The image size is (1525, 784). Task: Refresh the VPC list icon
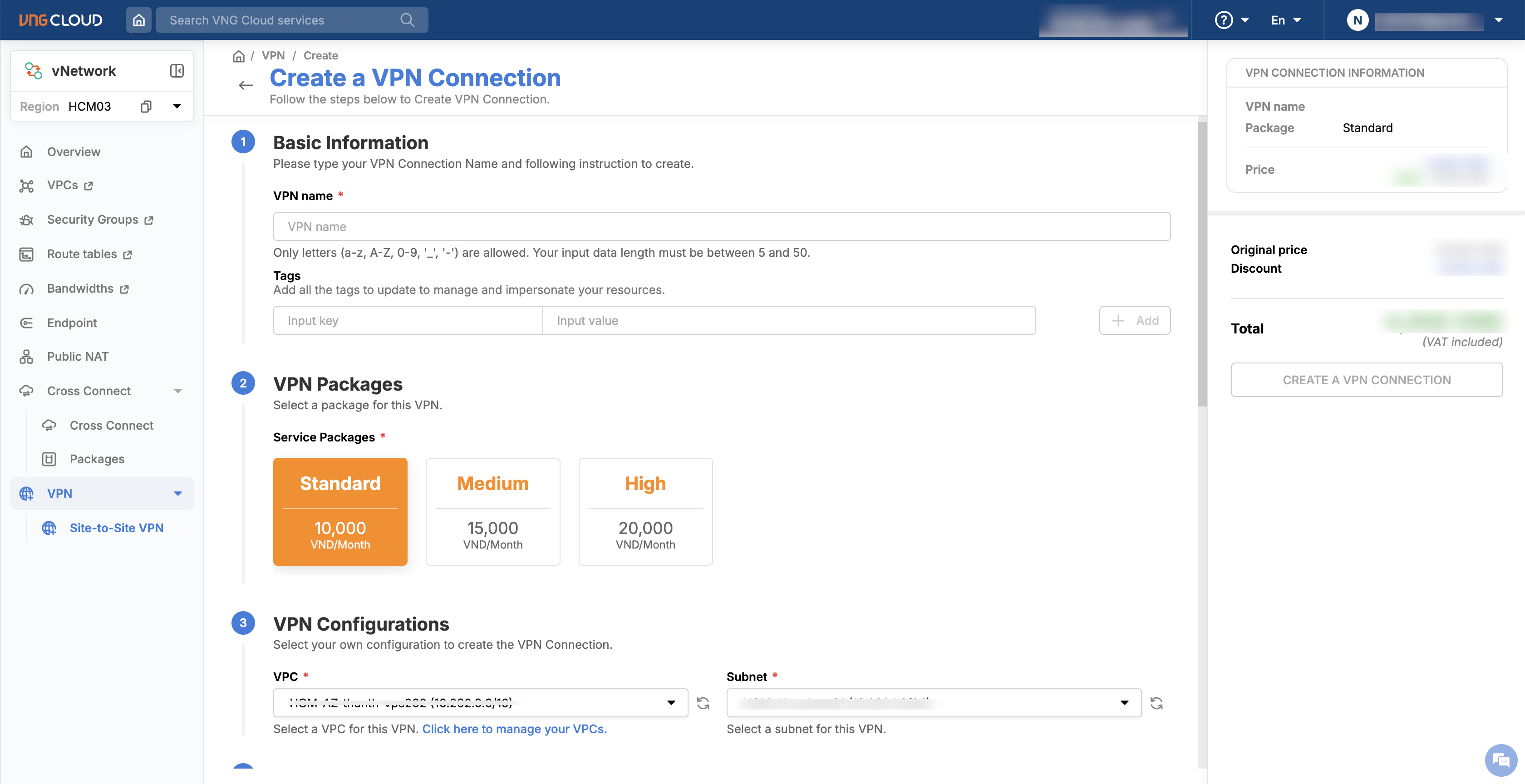(x=703, y=703)
